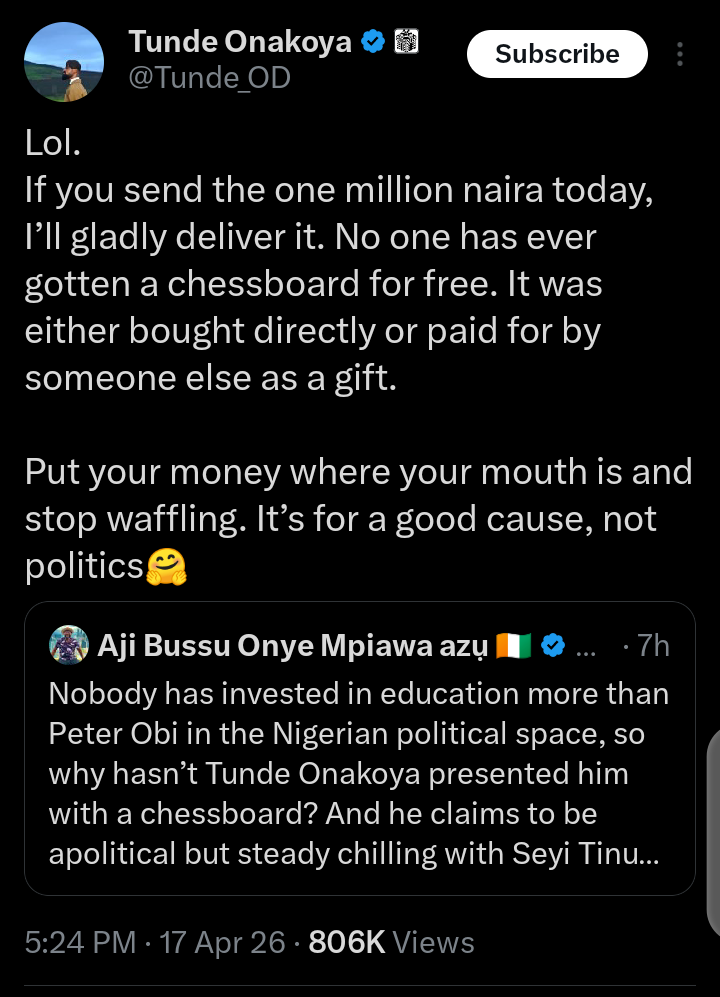Screen dimensions: 720x997
Task: Click the hugging face emoji after 'politics'
Action: 166,567
